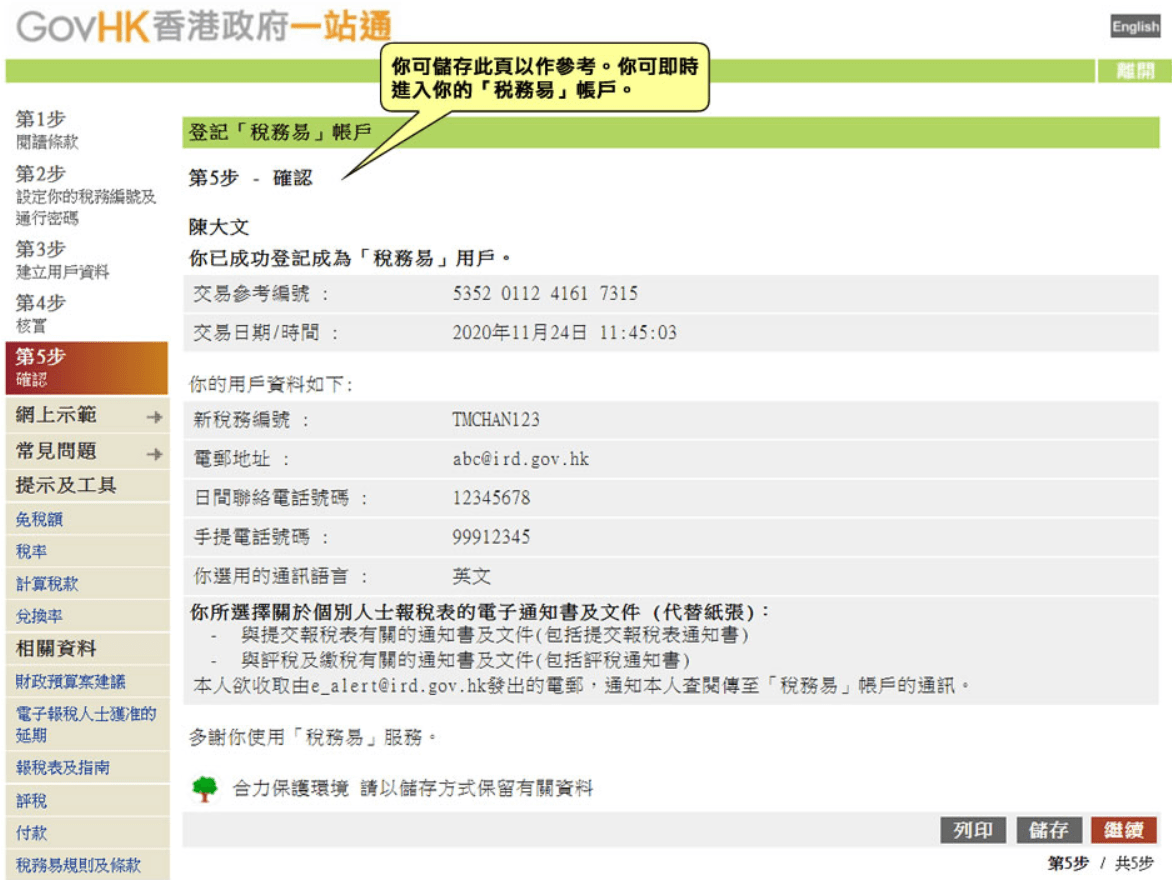The height and width of the screenshot is (880, 1172).
Task: Open the 報稅表及指南 link
Action: point(63,768)
